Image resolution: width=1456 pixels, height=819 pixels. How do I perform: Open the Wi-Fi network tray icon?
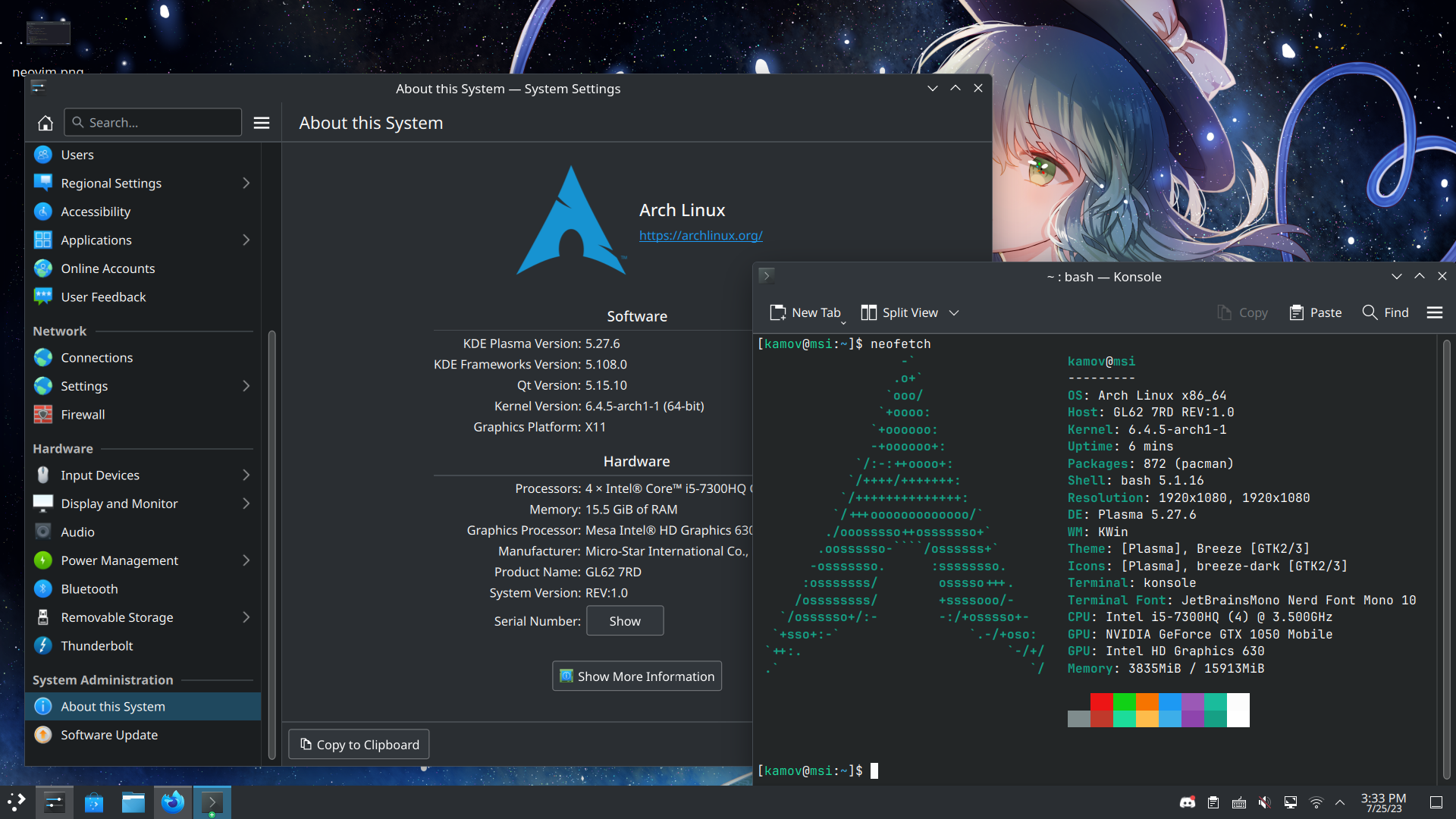click(x=1316, y=802)
